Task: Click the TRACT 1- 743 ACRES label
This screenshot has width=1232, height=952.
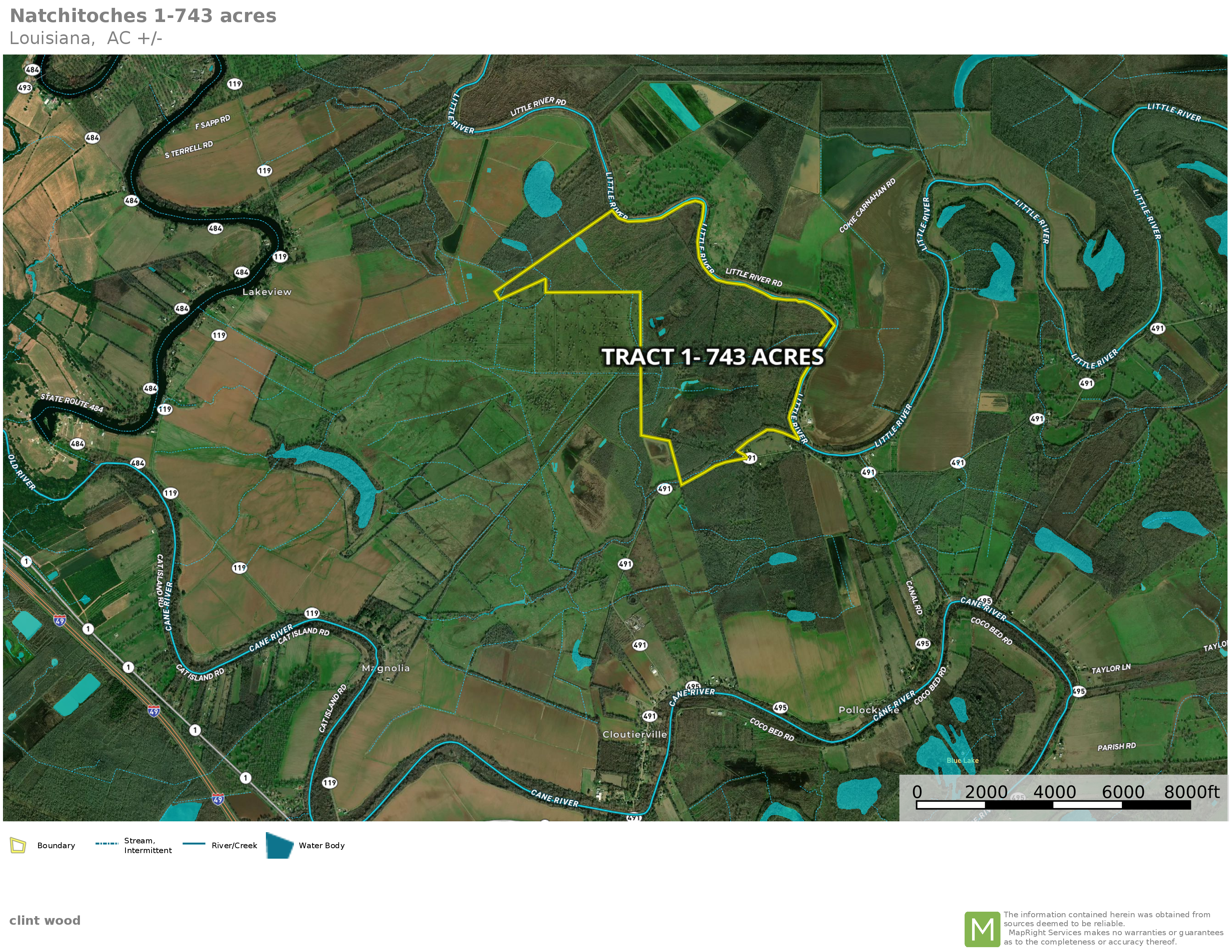Action: (713, 357)
